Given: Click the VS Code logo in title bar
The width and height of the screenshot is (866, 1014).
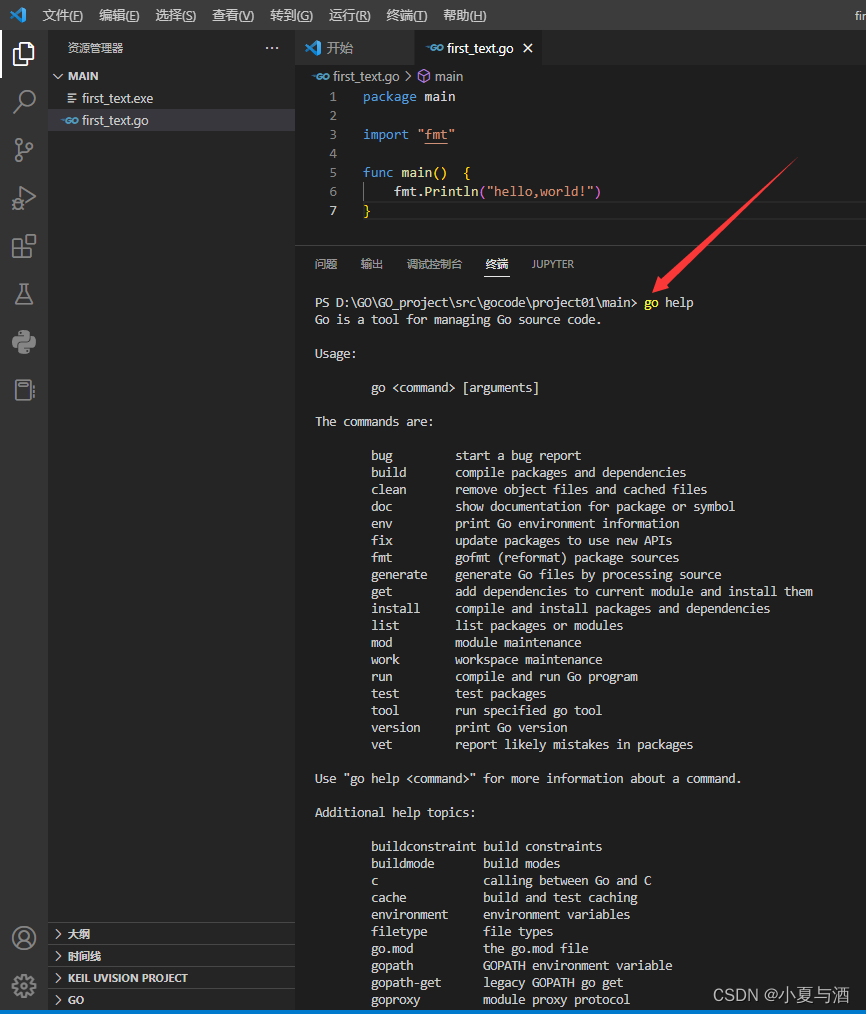Looking at the screenshot, I should click(x=18, y=15).
